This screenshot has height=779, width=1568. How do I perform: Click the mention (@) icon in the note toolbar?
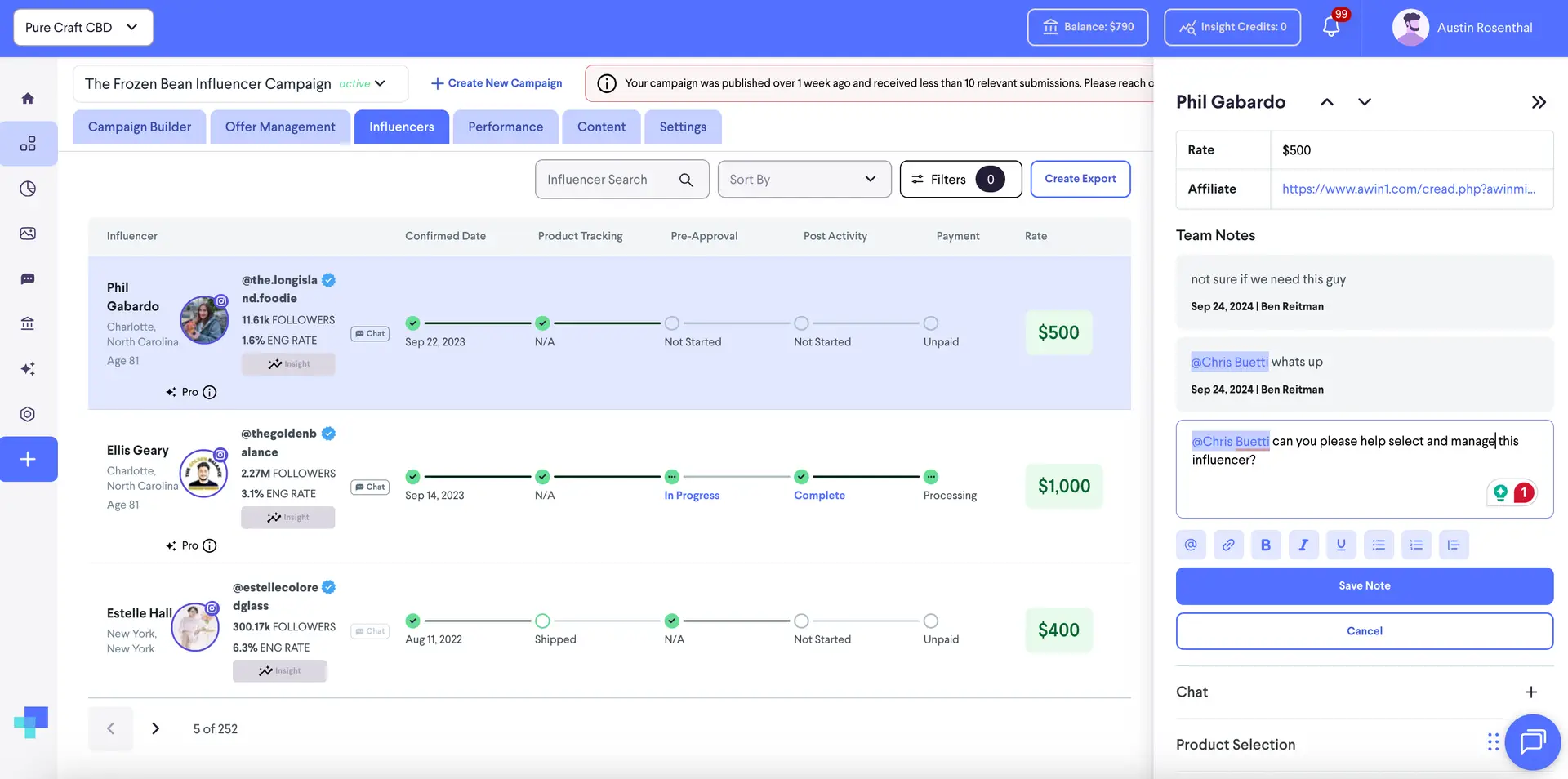pos(1191,545)
